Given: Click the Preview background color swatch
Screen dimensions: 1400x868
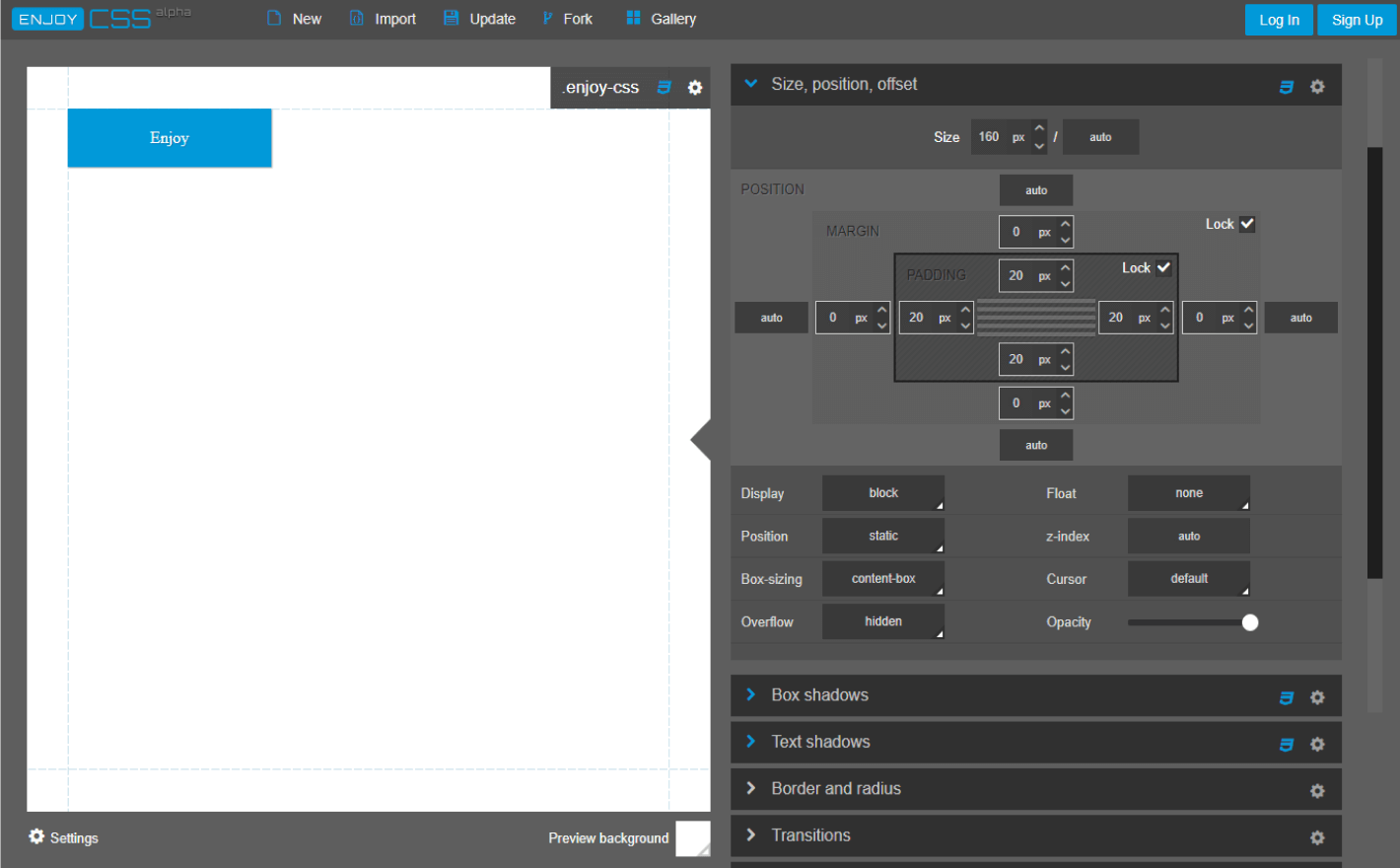Looking at the screenshot, I should [692, 838].
